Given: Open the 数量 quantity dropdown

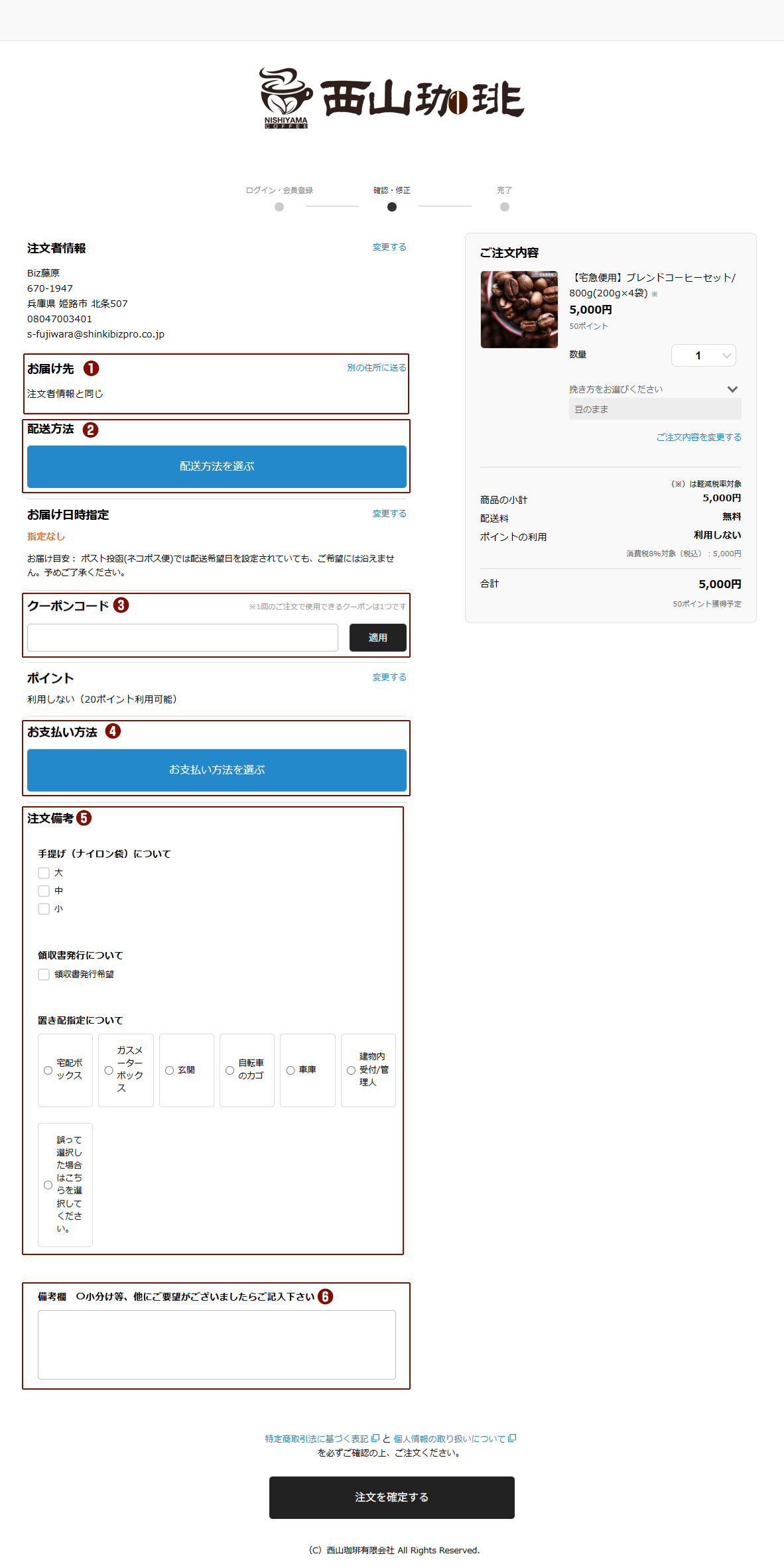Looking at the screenshot, I should [x=703, y=355].
